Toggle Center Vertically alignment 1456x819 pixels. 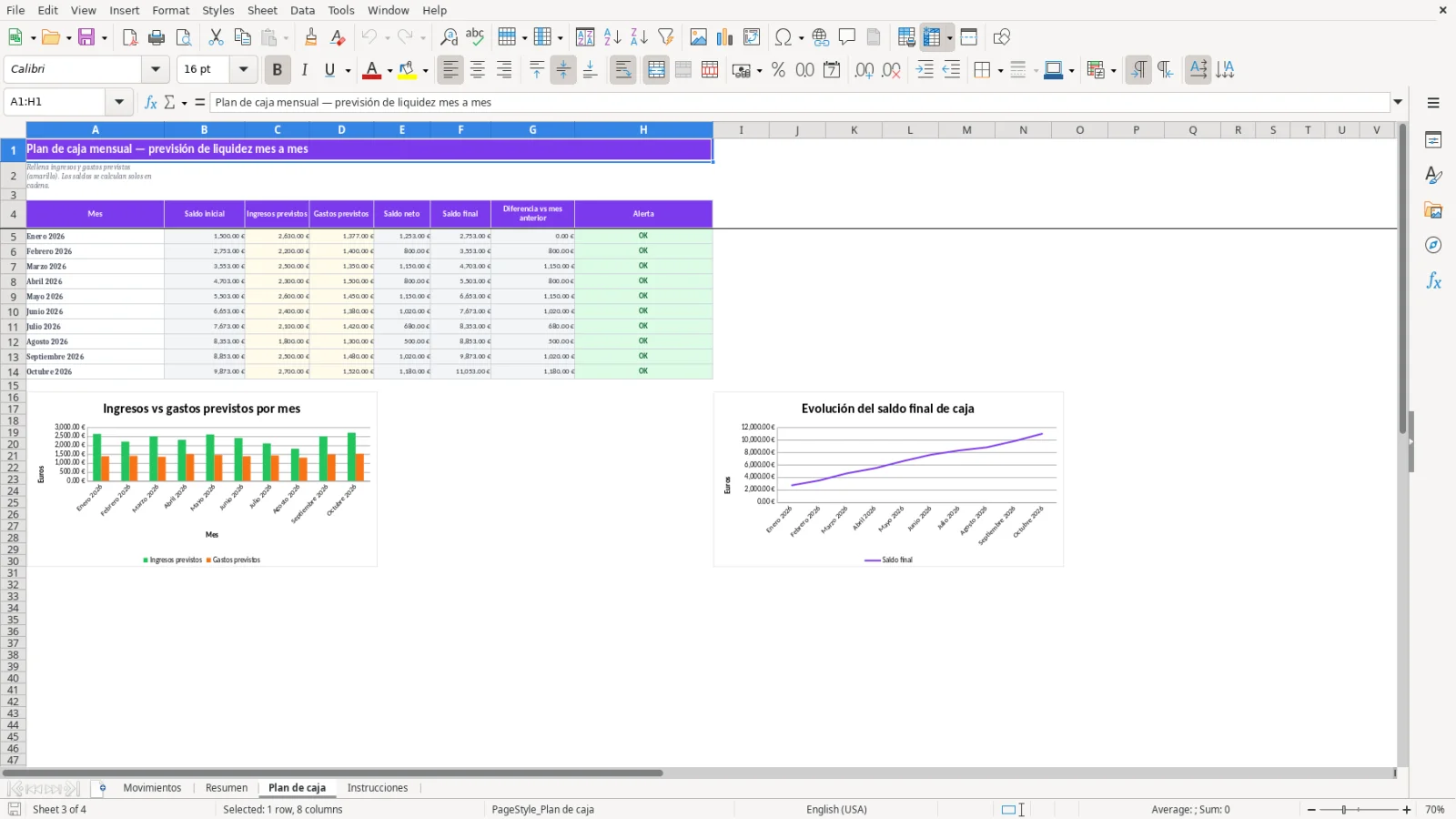pos(563,70)
